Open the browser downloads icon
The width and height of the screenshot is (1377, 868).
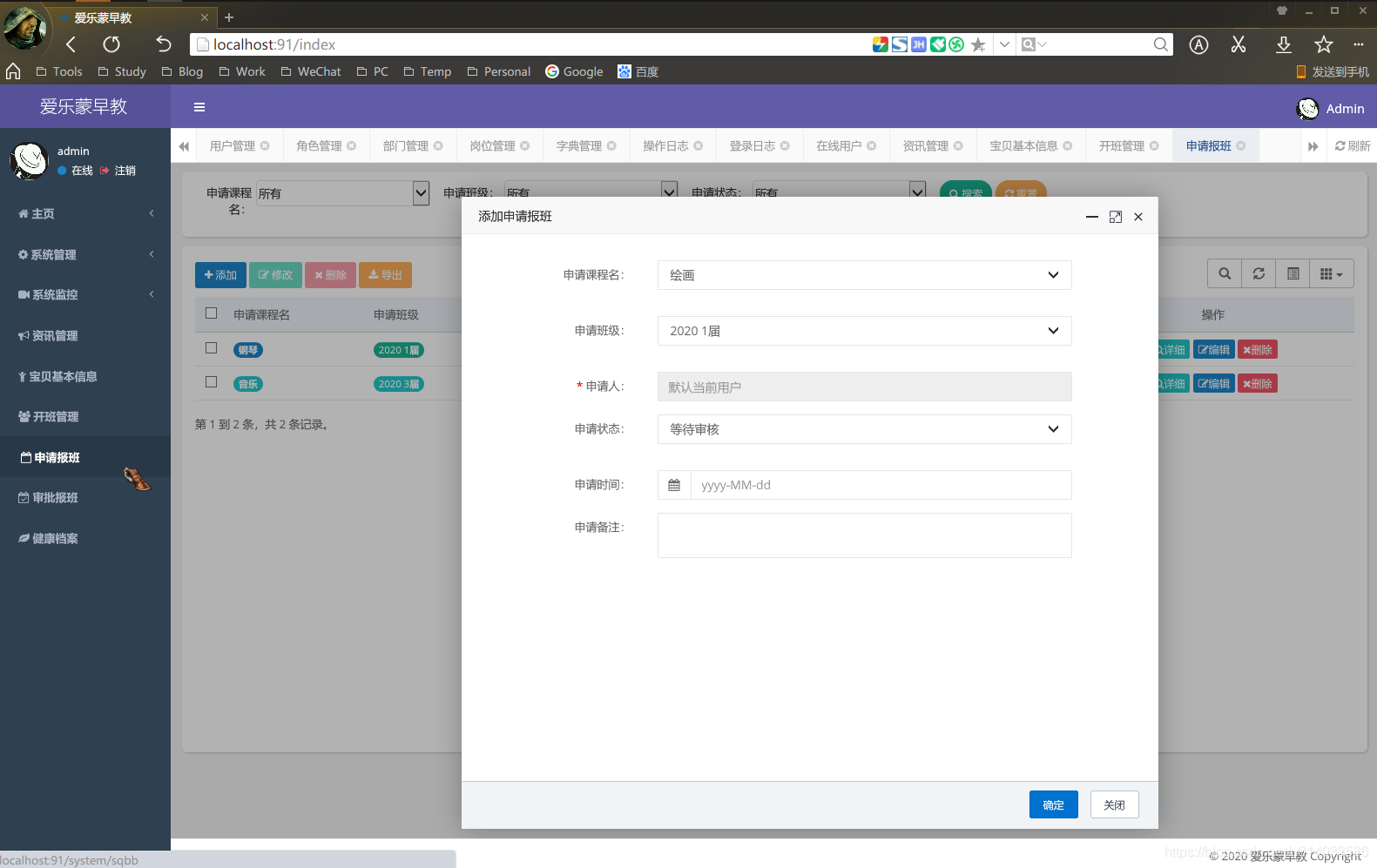1283,44
